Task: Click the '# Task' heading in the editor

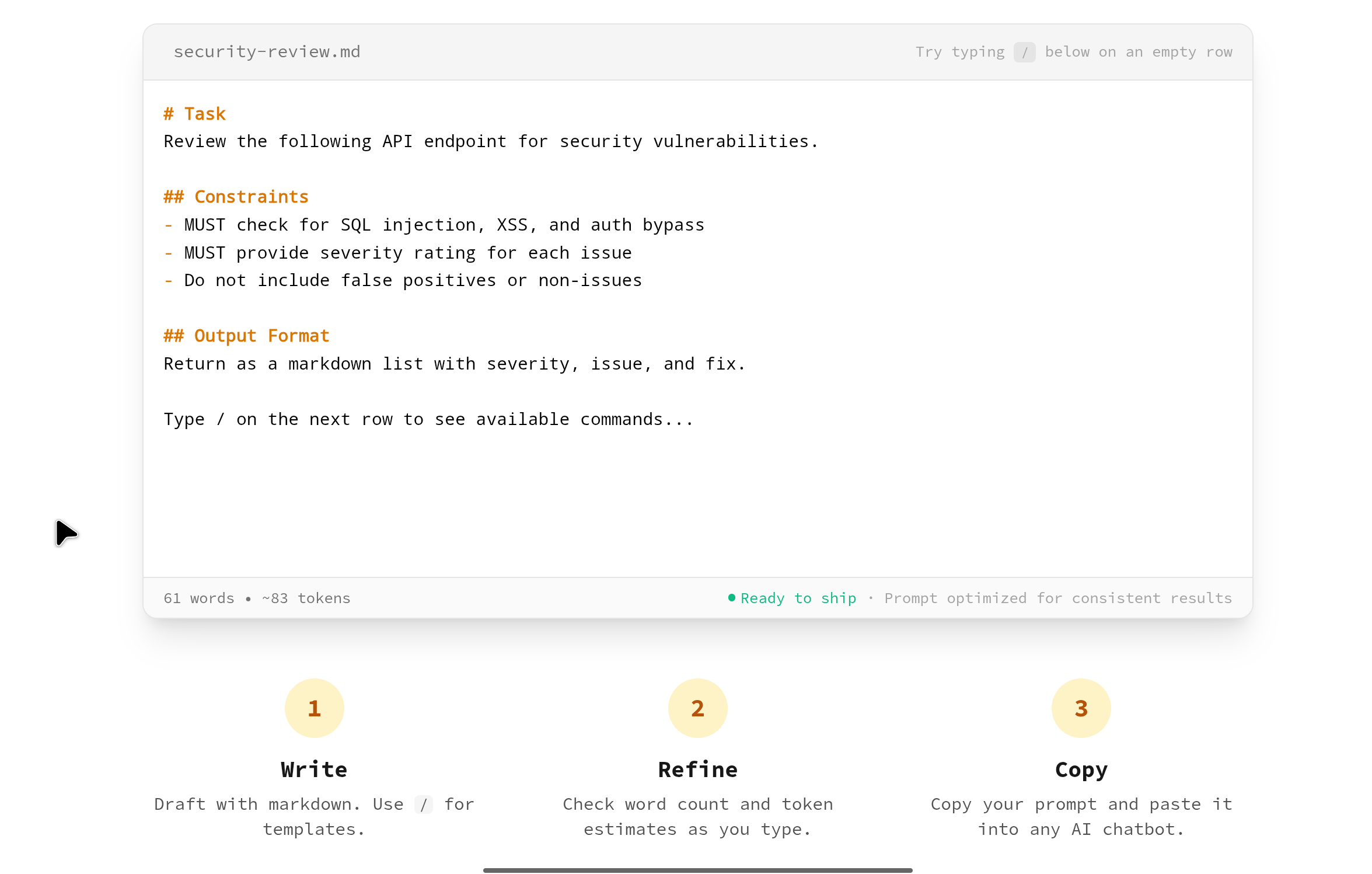Action: pyautogui.click(x=194, y=113)
